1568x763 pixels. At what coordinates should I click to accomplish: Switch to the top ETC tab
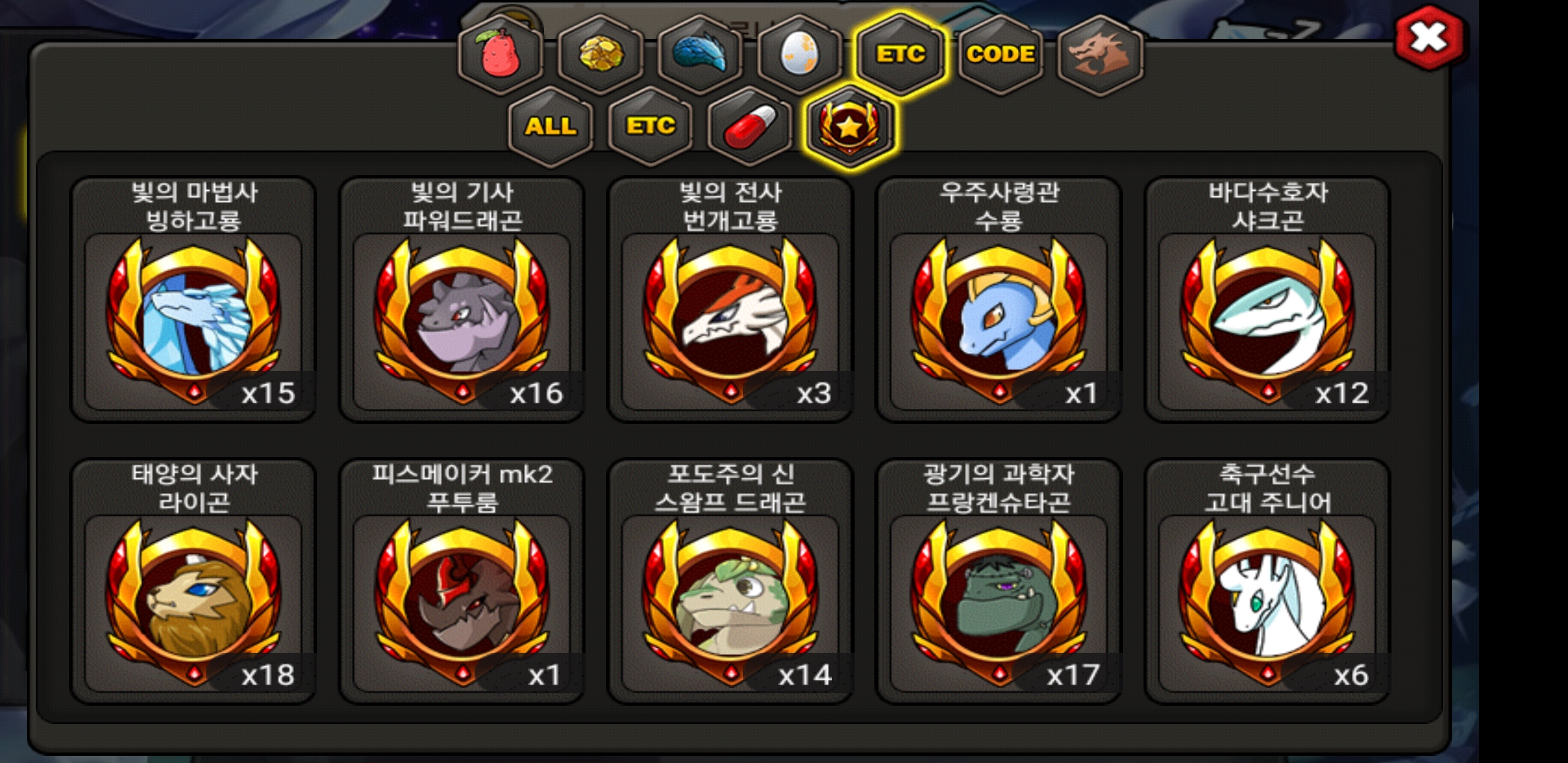(901, 54)
